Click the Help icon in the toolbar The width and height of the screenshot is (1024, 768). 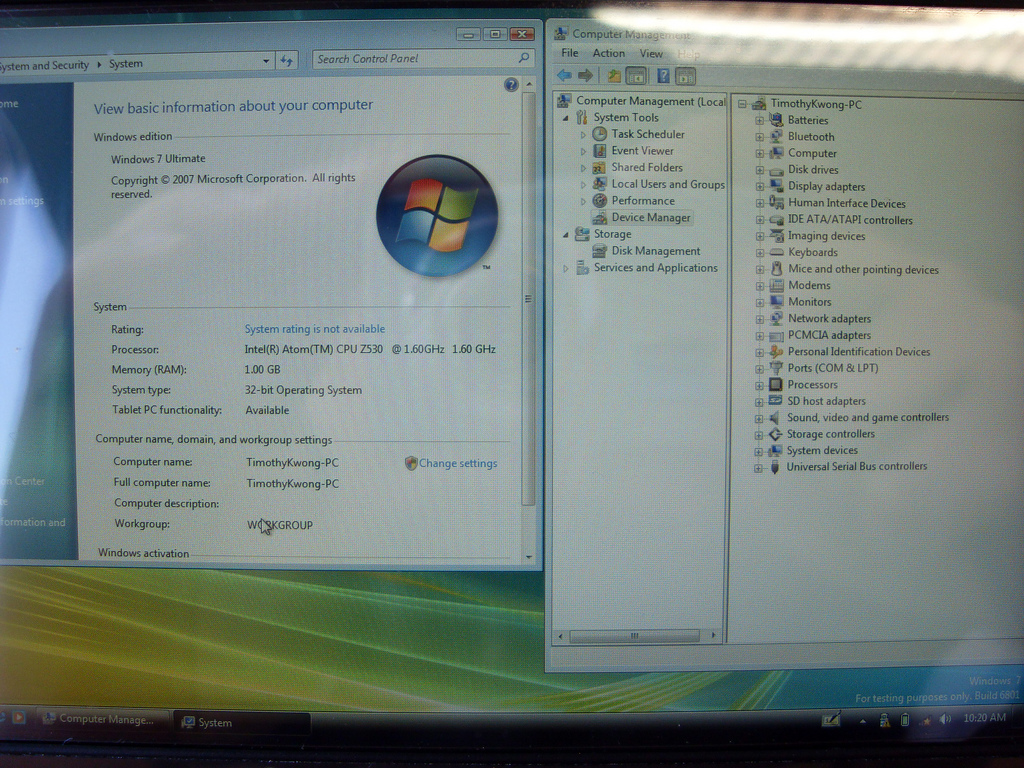662,76
